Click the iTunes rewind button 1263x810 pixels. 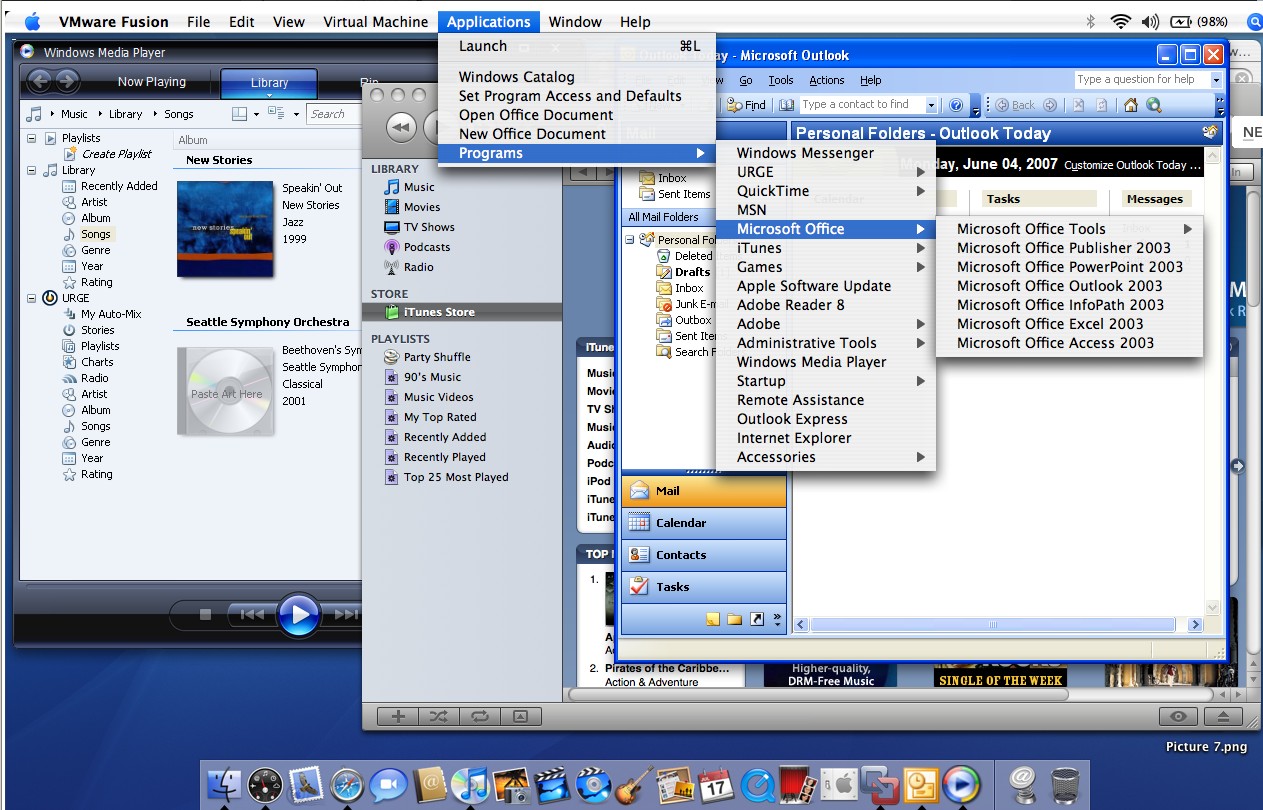(400, 127)
